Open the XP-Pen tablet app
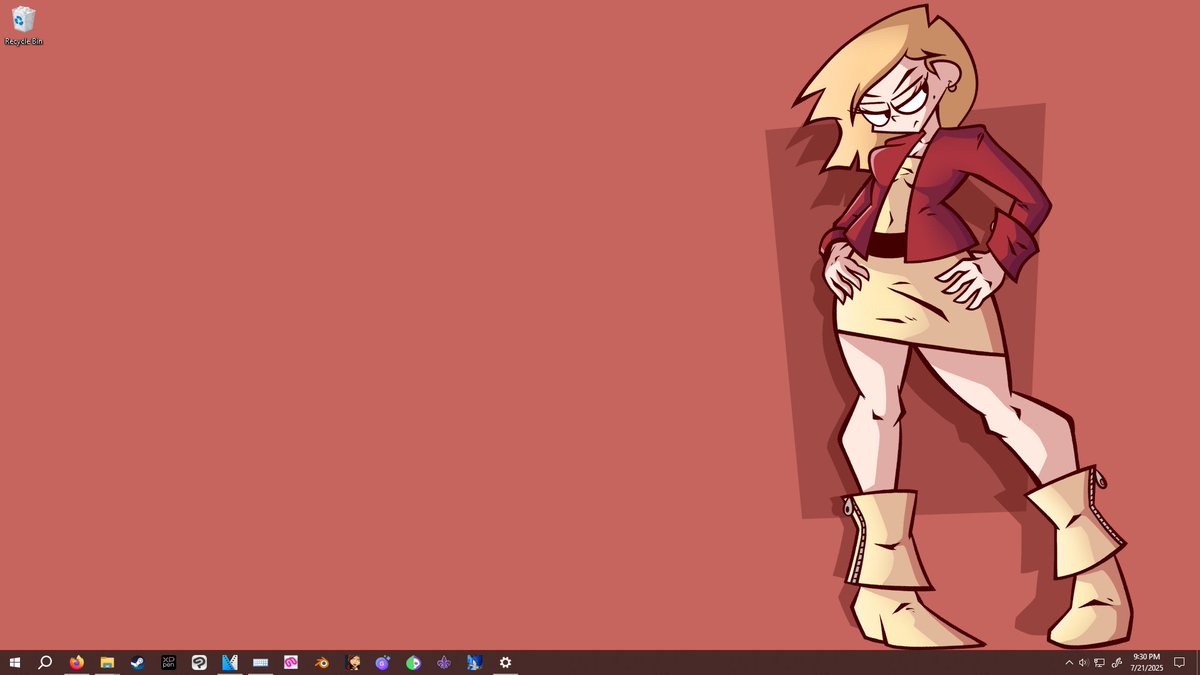Viewport: 1200px width, 675px height. [169, 662]
